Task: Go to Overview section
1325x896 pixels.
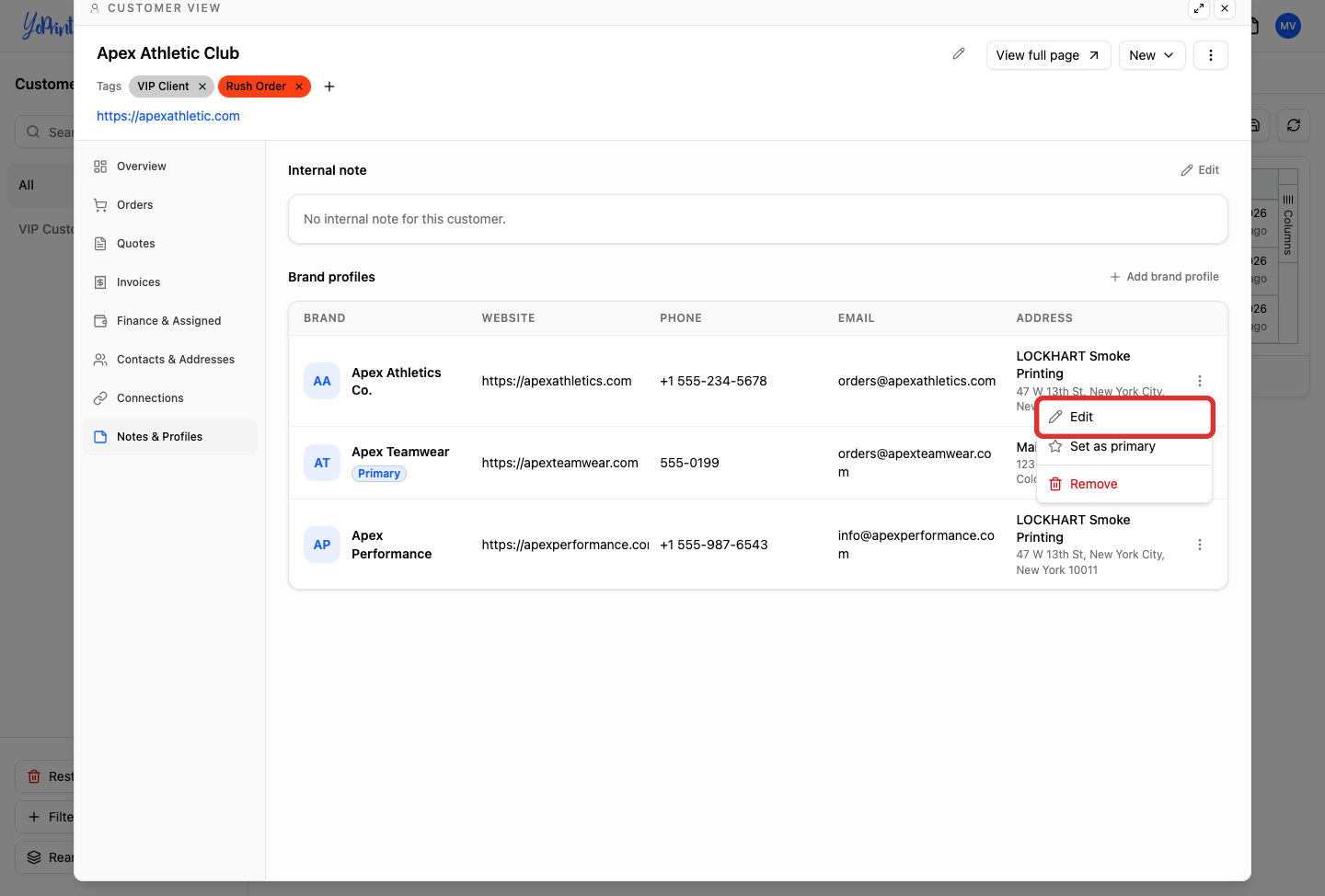Action: pyautogui.click(x=170, y=167)
